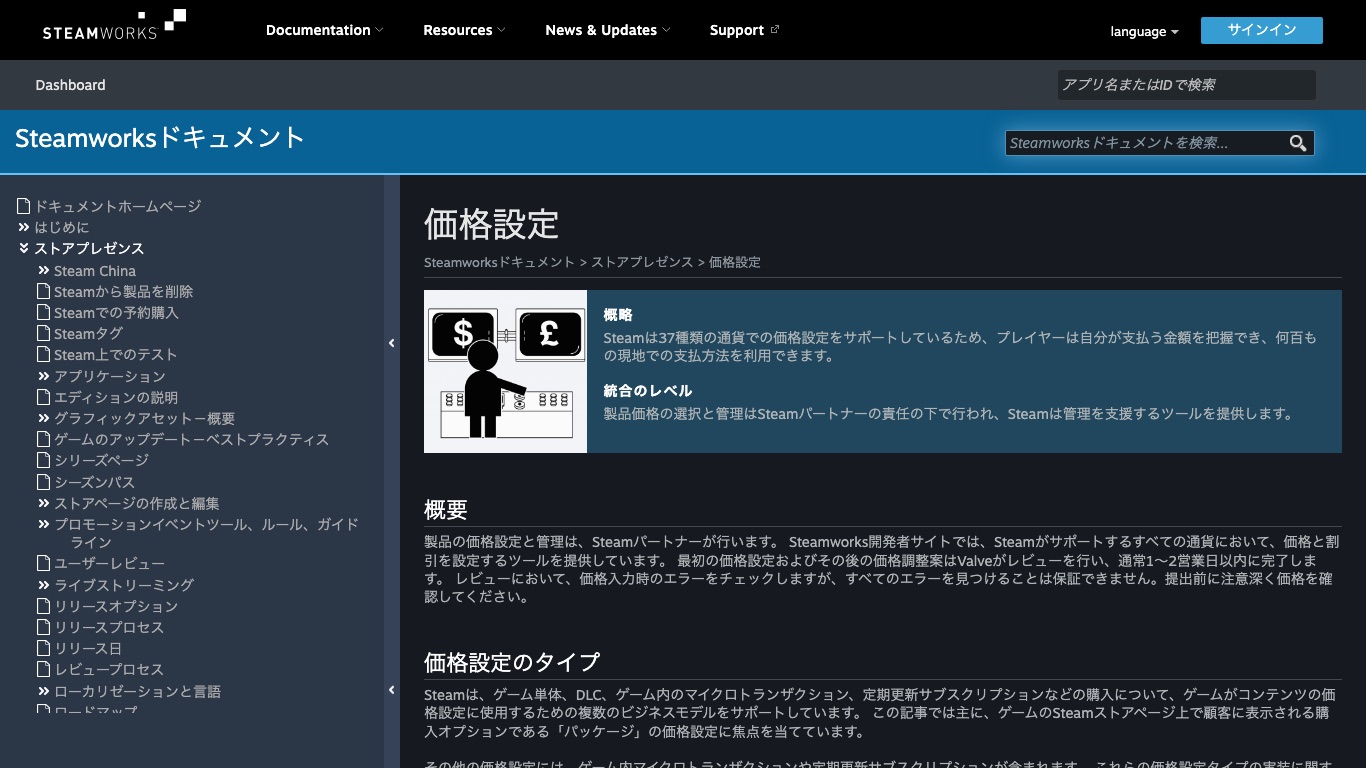Click the page icon beside エディションの説明
The height and width of the screenshot is (768, 1366).
(43, 398)
